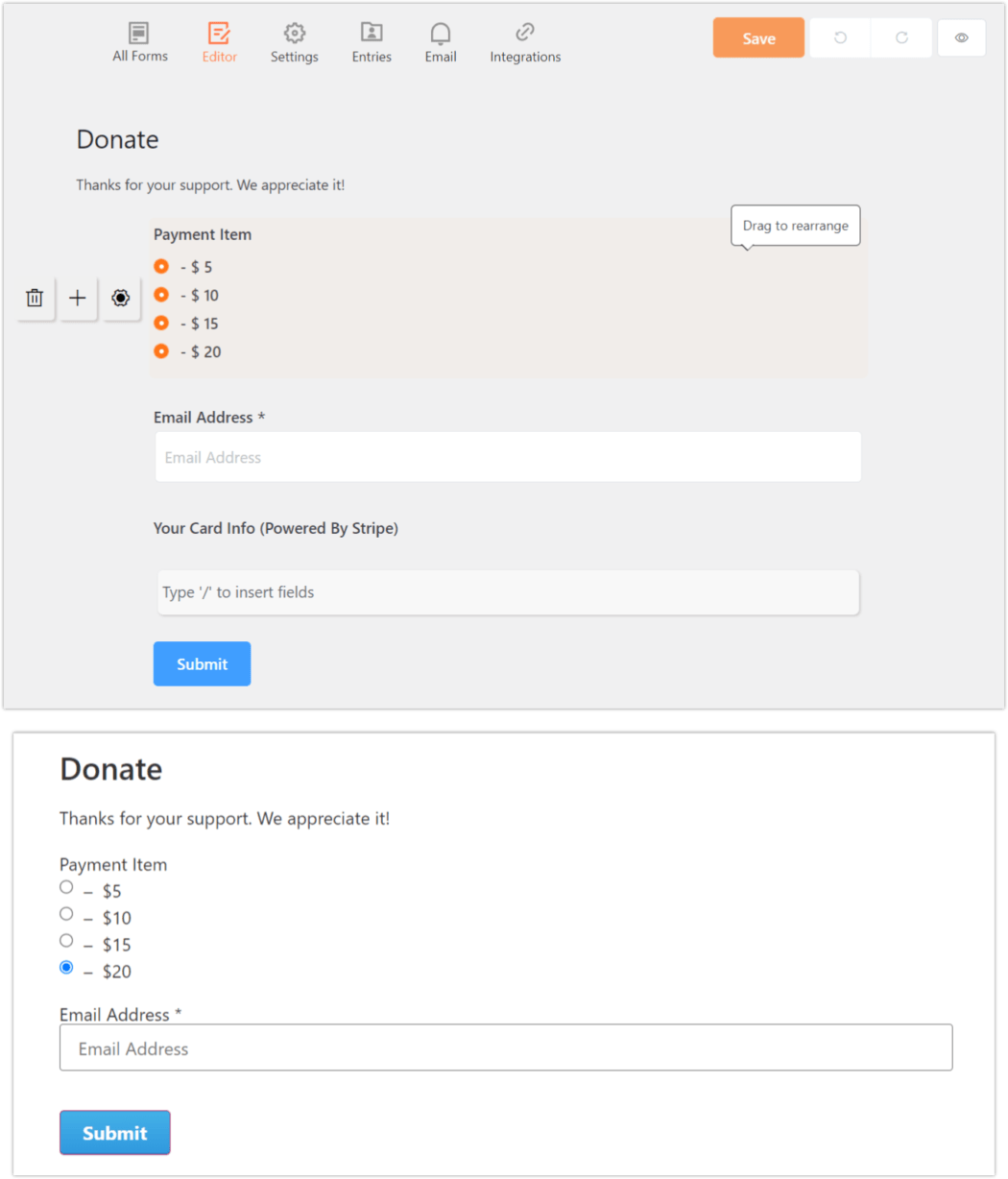Screen dimensions: 1008x1179
Task: Open the form preview with the eye icon
Action: [x=962, y=37]
